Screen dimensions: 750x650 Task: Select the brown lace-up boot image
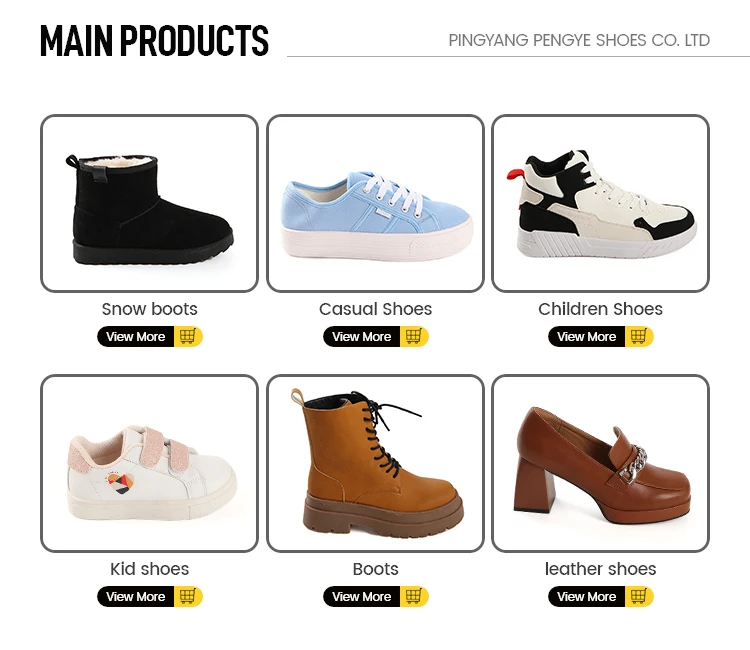click(x=375, y=464)
